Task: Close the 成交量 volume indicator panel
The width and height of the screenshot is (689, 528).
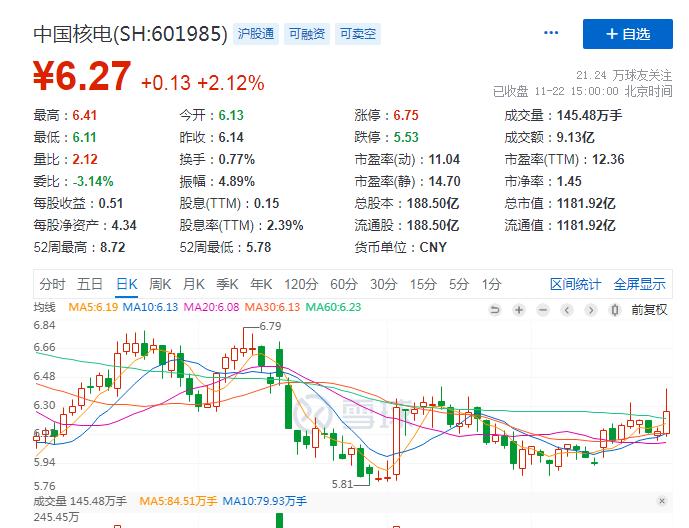Action: pos(662,501)
